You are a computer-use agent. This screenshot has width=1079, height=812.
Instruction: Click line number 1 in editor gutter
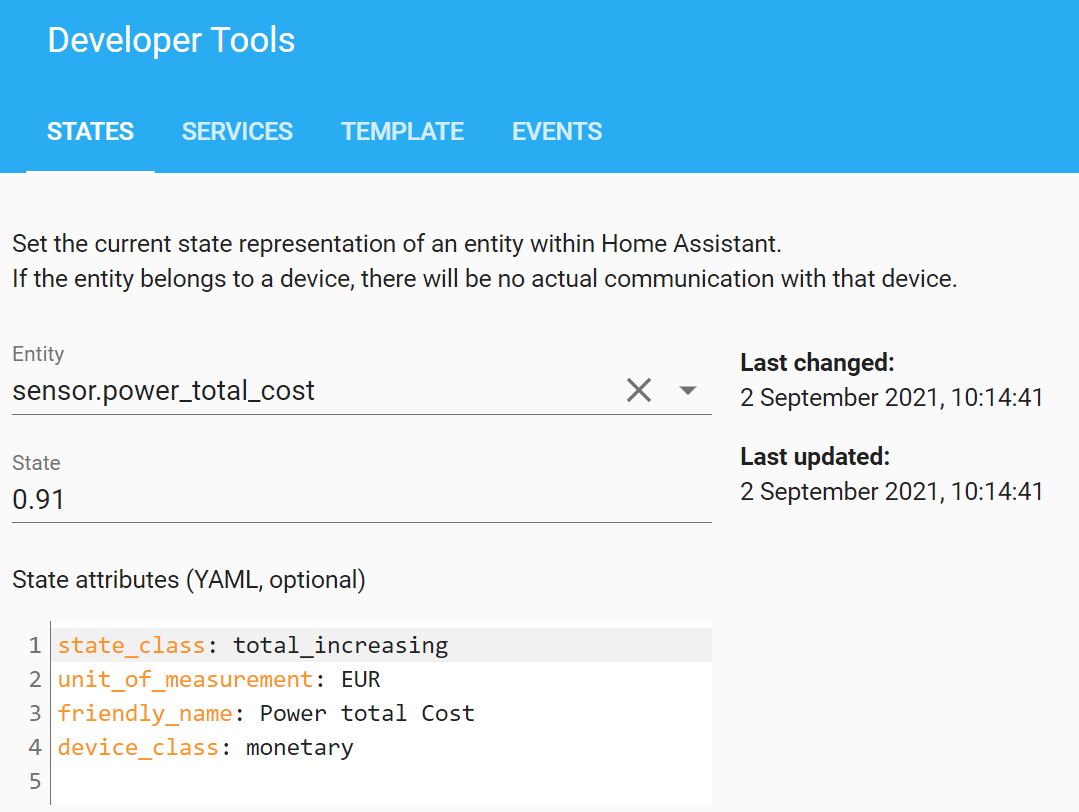click(35, 645)
